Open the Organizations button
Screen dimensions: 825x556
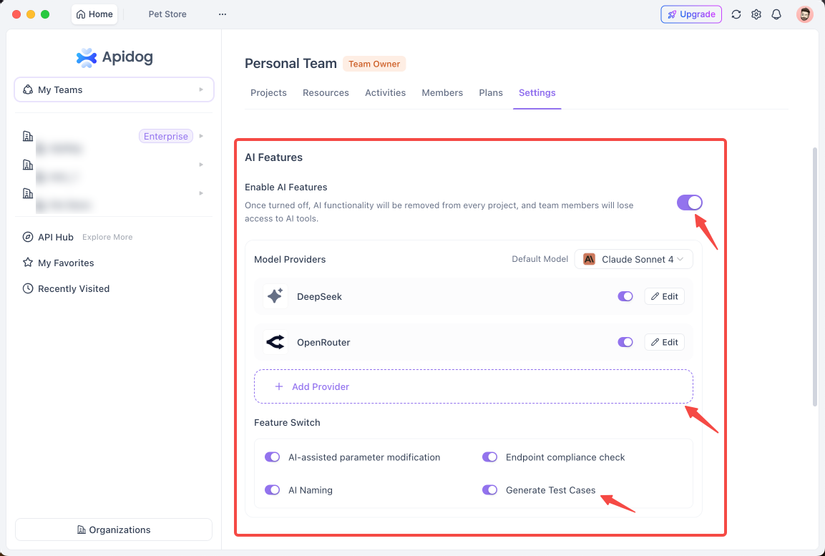click(114, 530)
